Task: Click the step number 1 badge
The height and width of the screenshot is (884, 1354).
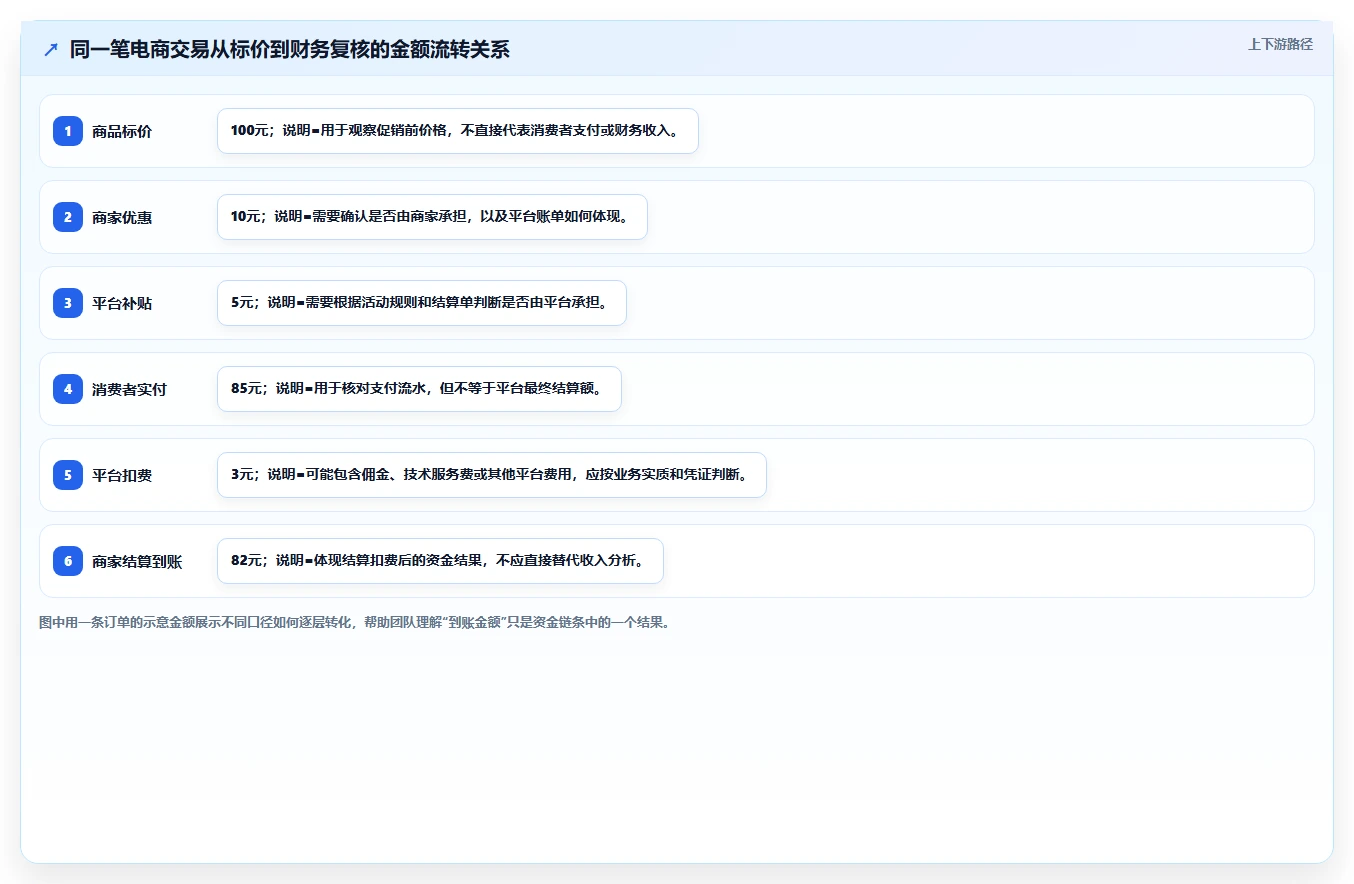Action: 68,131
